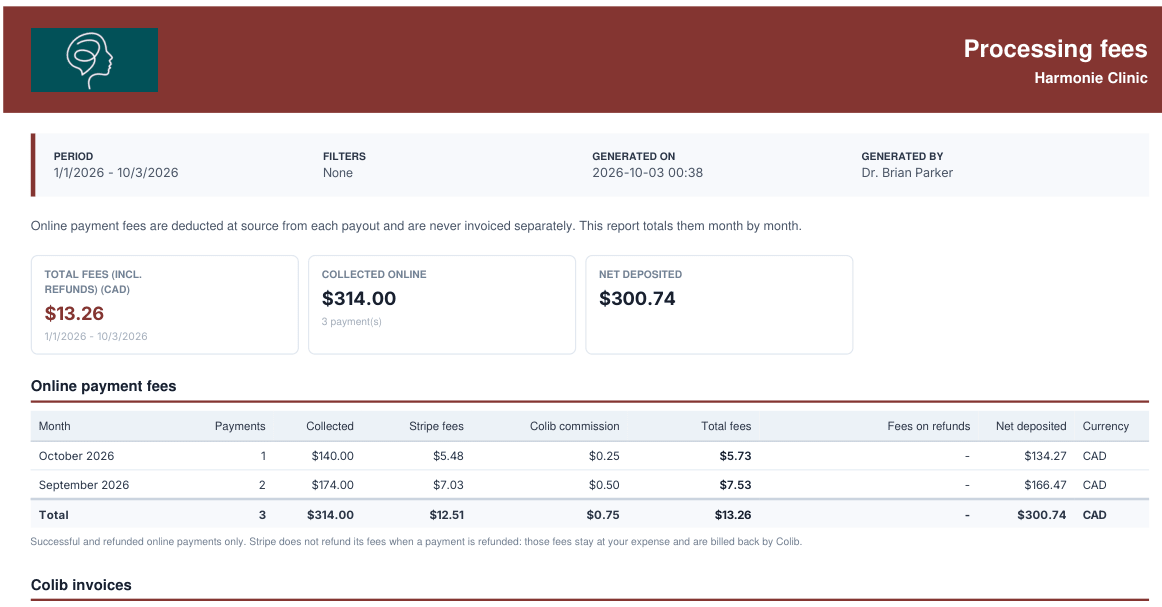Select Dr. Brian Parker author name

(x=907, y=173)
